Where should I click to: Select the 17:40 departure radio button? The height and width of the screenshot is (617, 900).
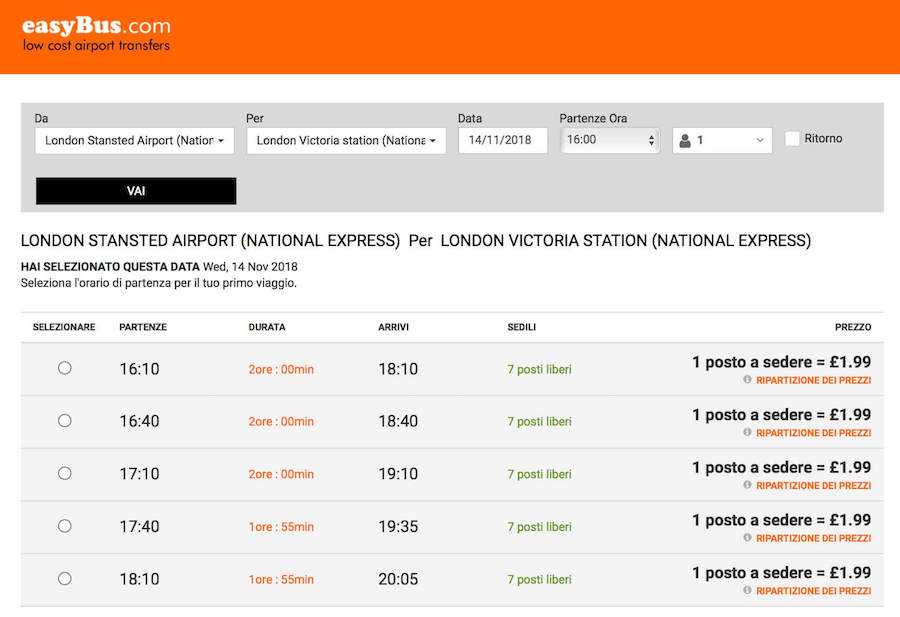point(65,526)
